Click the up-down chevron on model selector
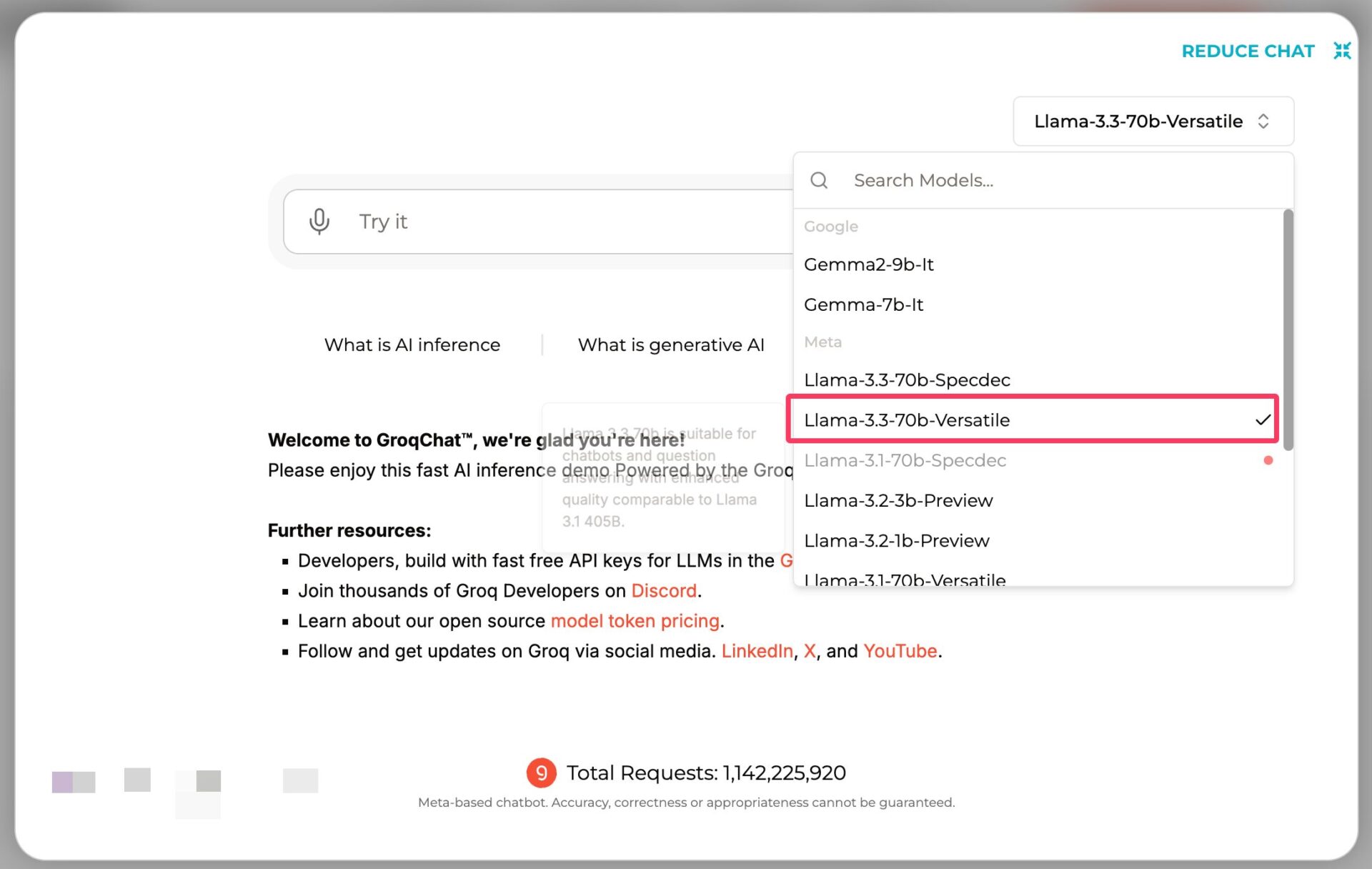Screen dimensions: 1372x869 point(1263,121)
